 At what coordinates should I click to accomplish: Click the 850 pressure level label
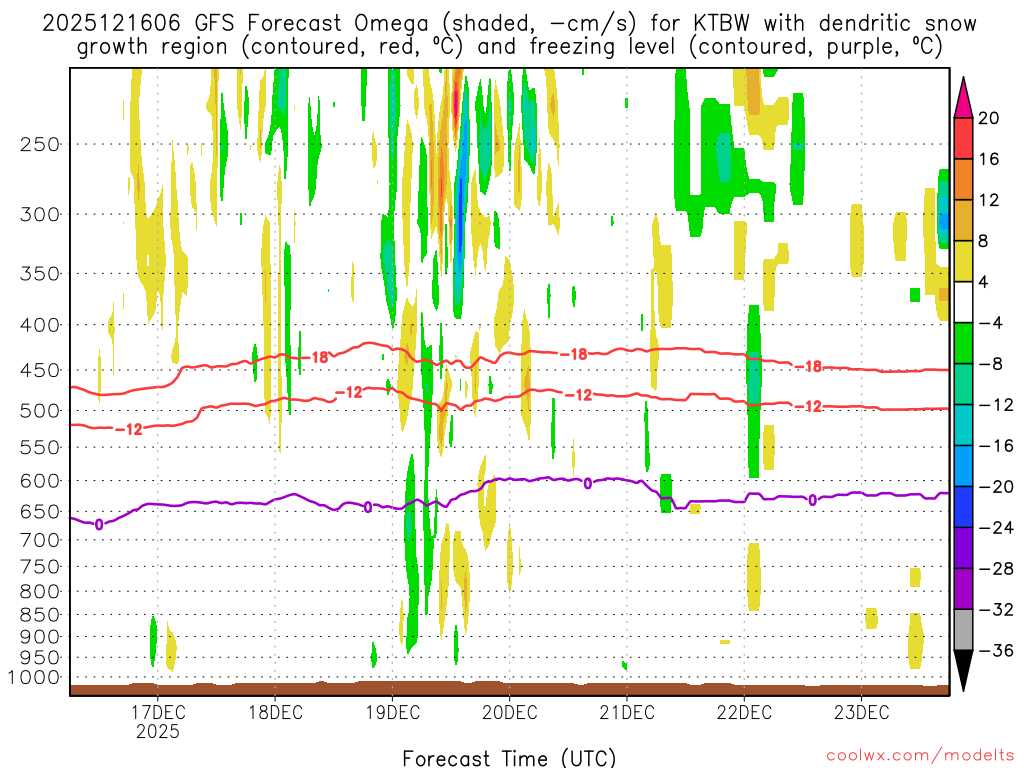pyautogui.click(x=40, y=615)
